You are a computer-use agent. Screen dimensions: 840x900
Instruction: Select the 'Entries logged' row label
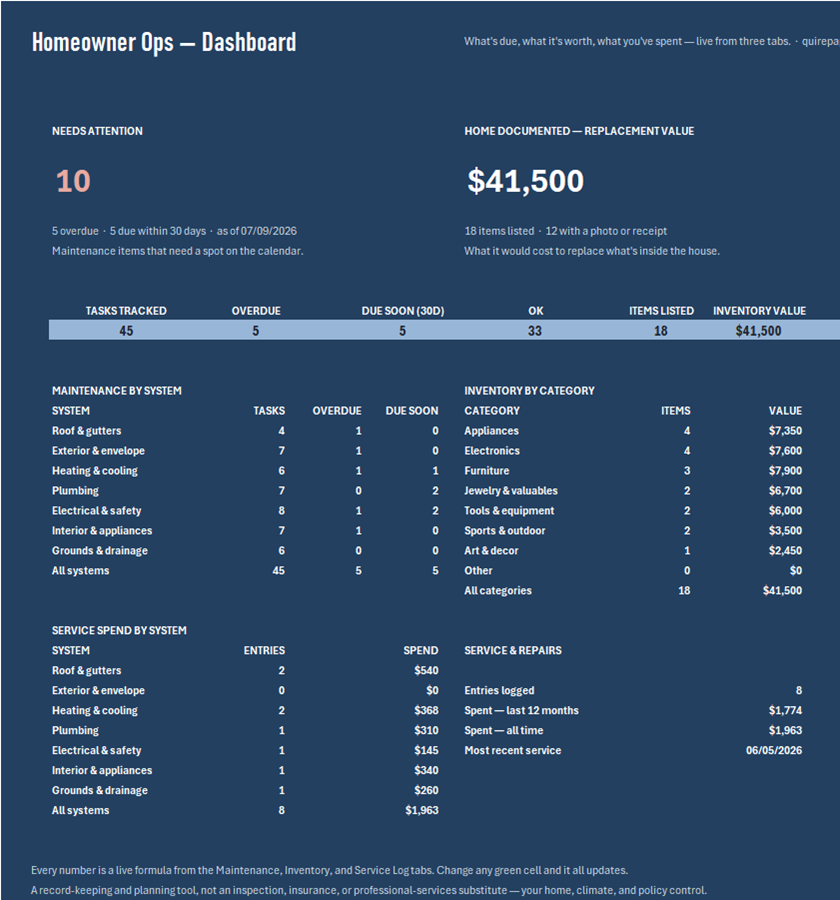pyautogui.click(x=499, y=690)
